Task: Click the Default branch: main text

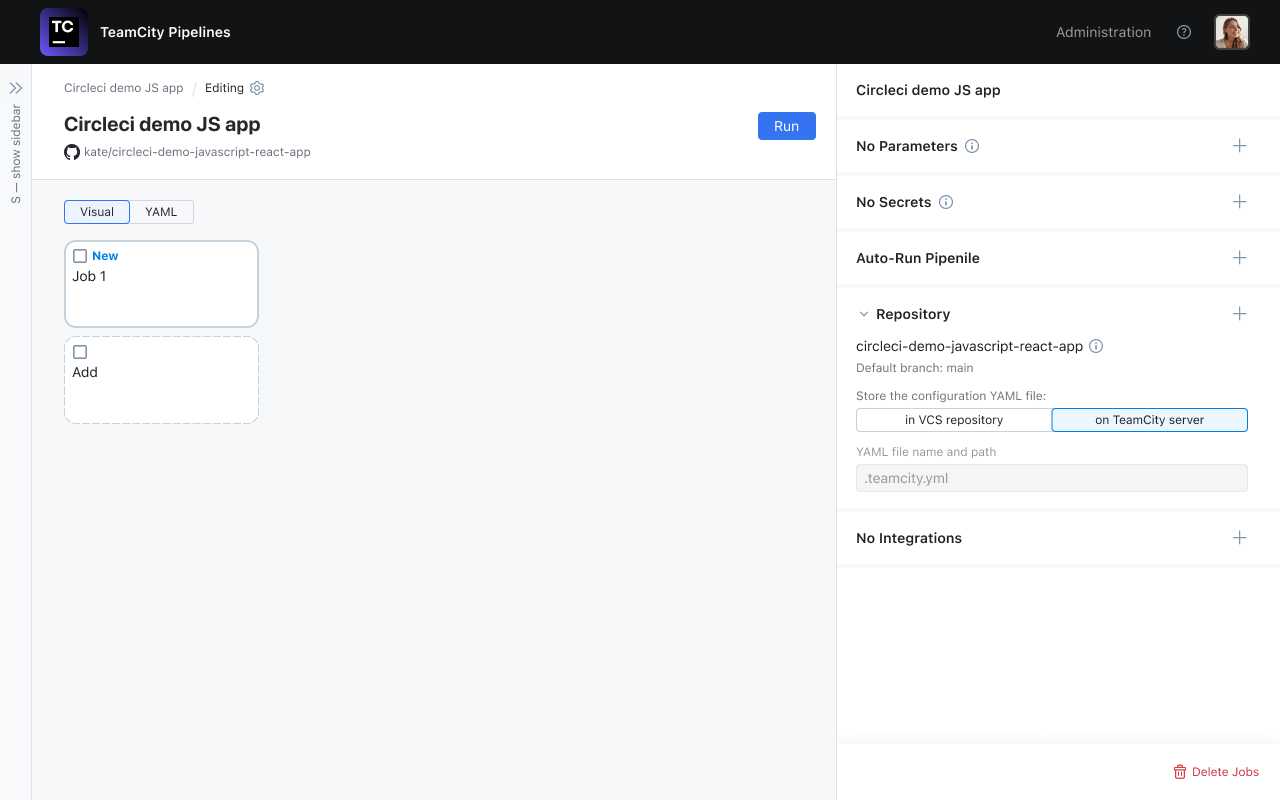Action: click(x=915, y=368)
